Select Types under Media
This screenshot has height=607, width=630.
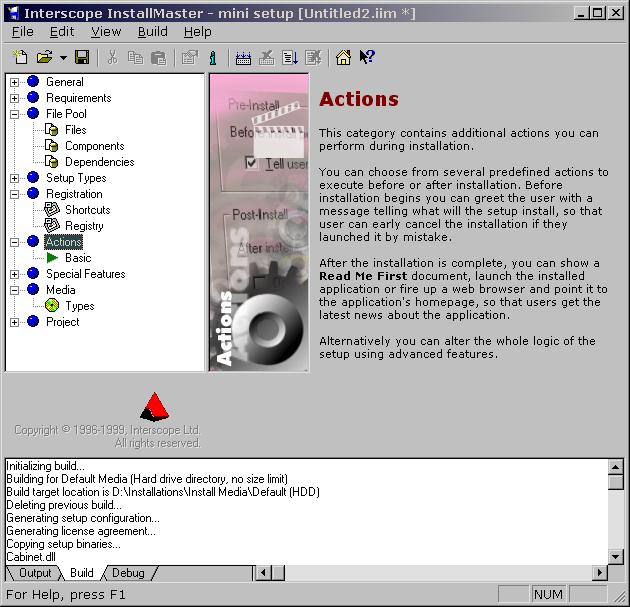[80, 306]
